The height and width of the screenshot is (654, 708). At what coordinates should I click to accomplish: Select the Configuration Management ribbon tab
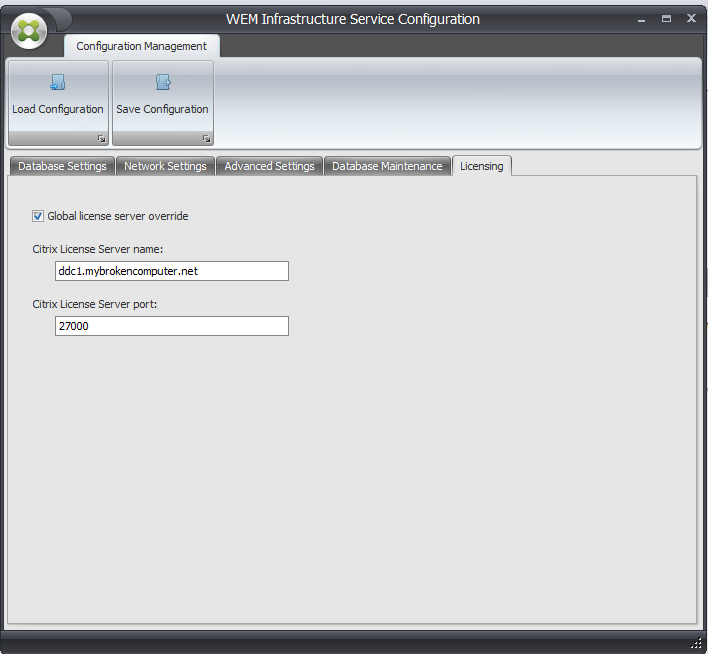click(x=141, y=46)
